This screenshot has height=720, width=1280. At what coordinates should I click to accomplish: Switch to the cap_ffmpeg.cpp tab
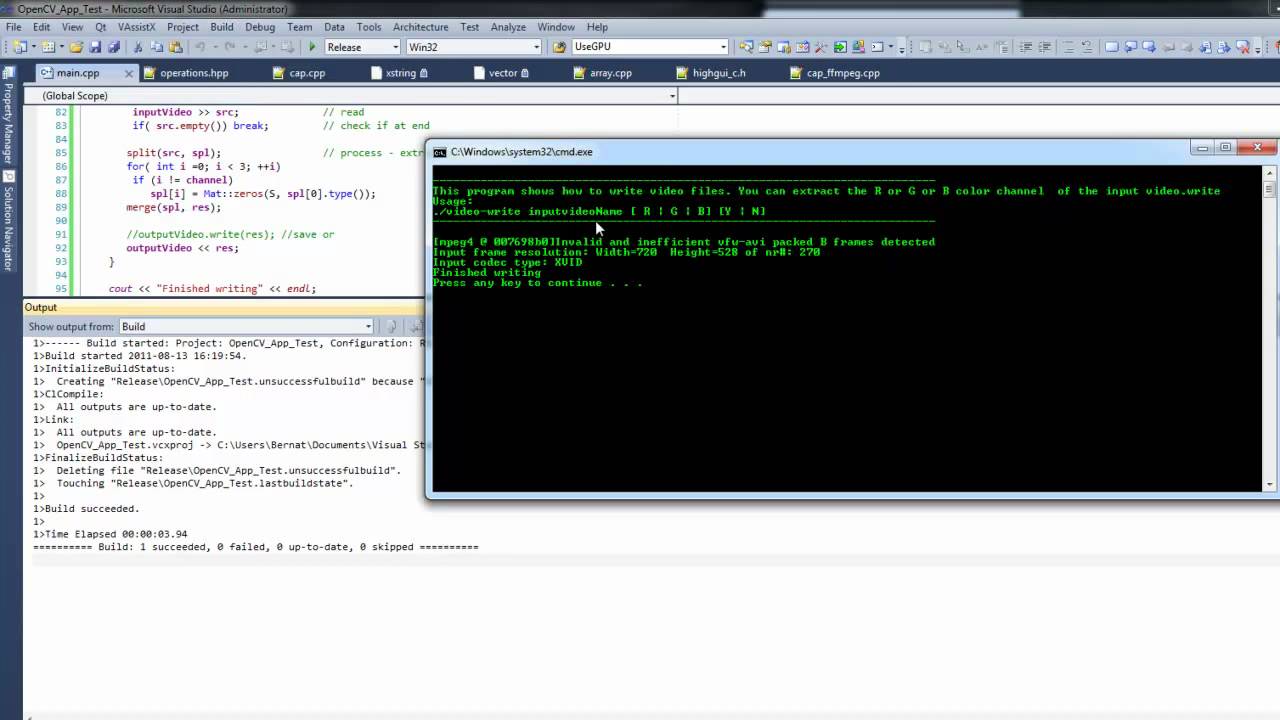[x=843, y=73]
